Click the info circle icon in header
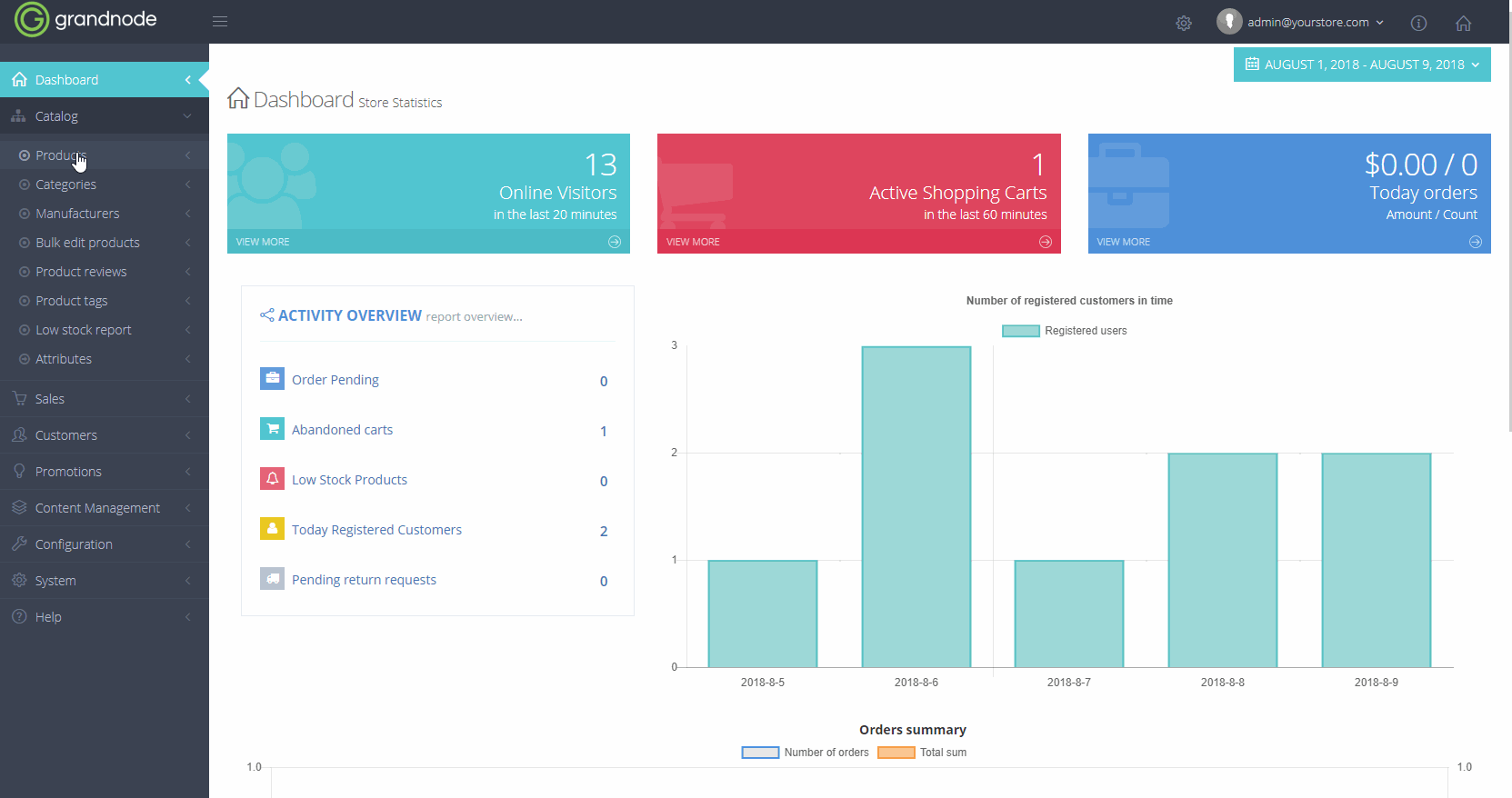The image size is (1512, 798). click(1417, 23)
